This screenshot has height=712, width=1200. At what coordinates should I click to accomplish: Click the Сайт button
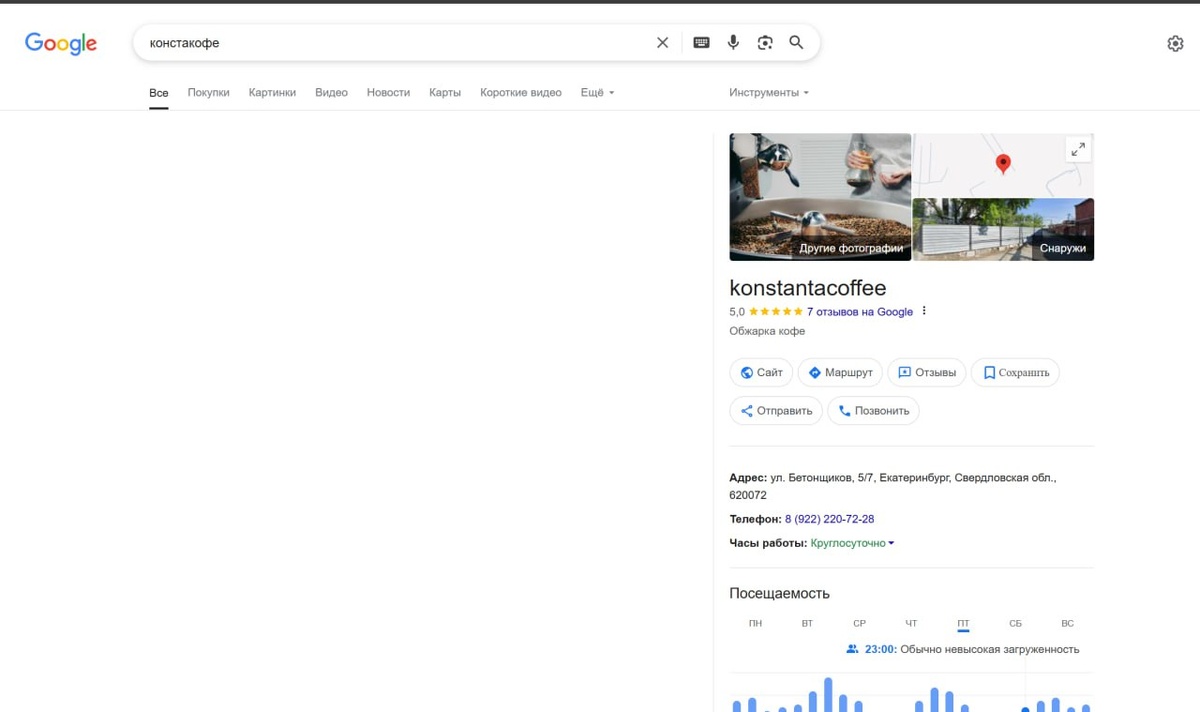761,372
